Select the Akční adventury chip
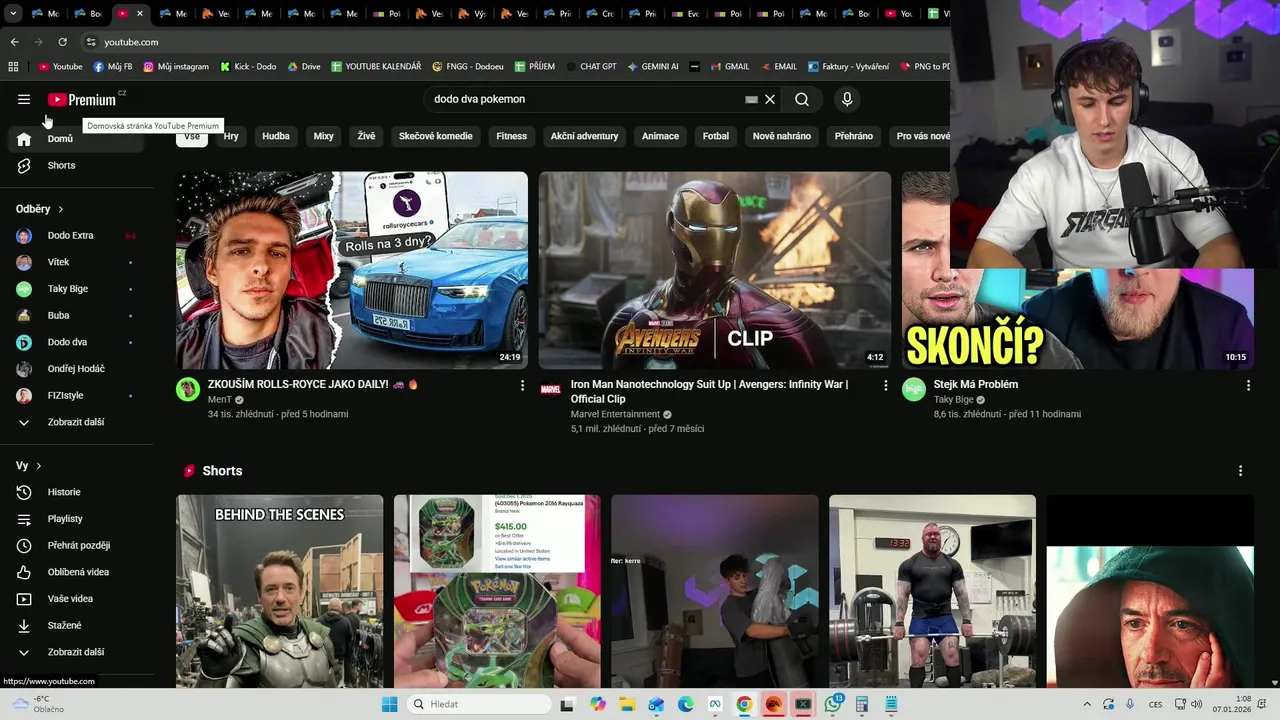 coord(584,136)
